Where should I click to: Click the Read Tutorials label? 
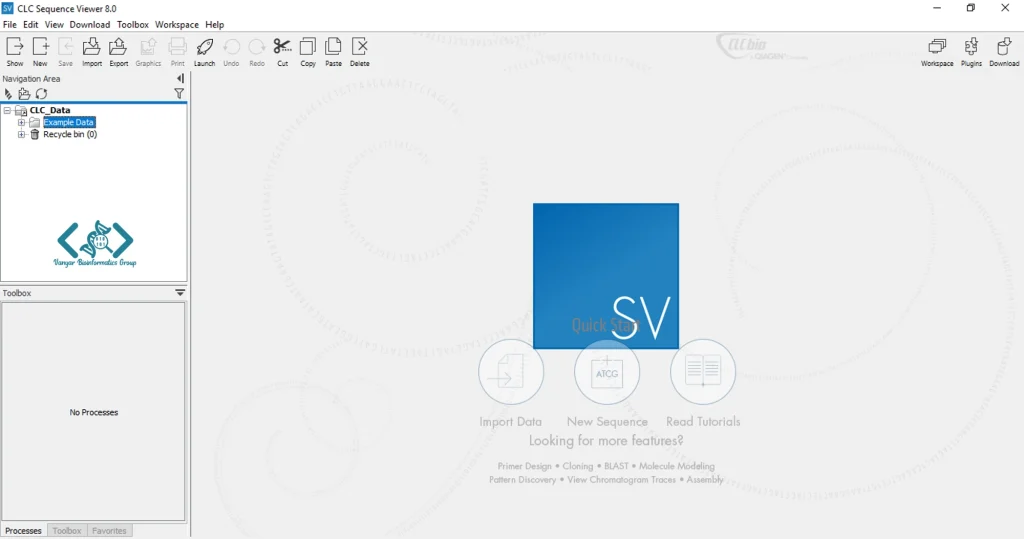(703, 422)
